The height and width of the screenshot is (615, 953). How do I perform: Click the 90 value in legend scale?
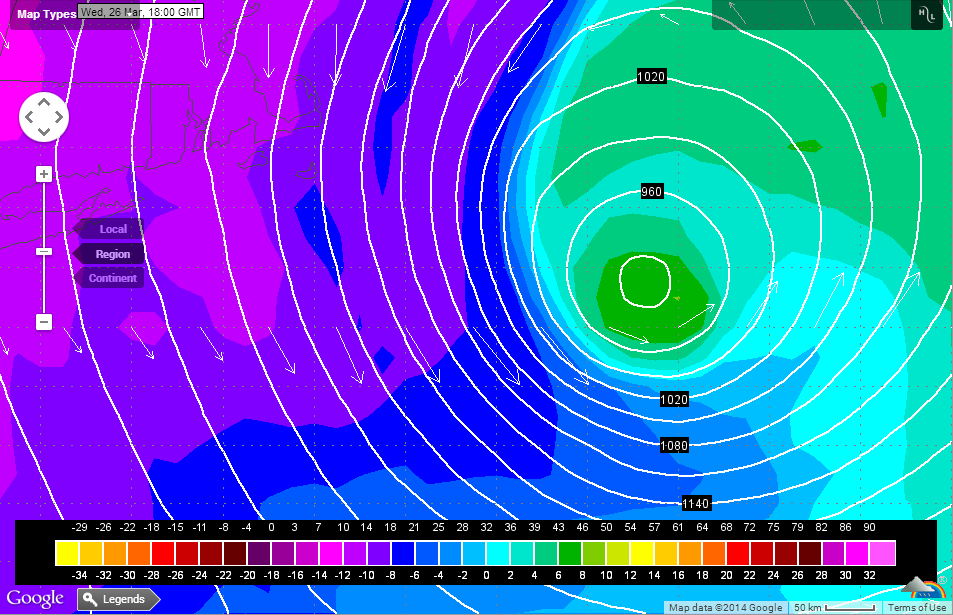869,527
